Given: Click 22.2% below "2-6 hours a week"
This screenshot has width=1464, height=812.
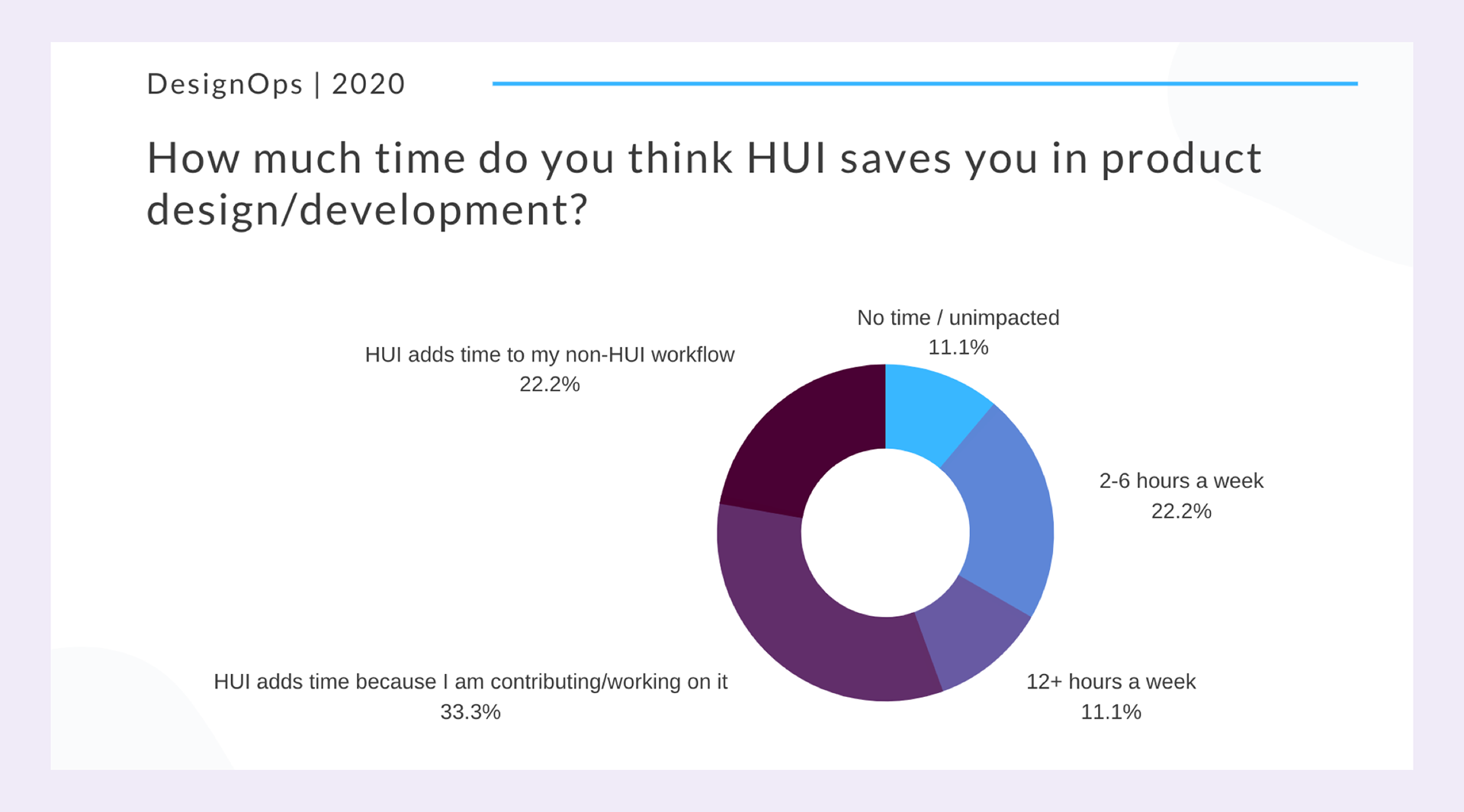Looking at the screenshot, I should (x=1180, y=512).
